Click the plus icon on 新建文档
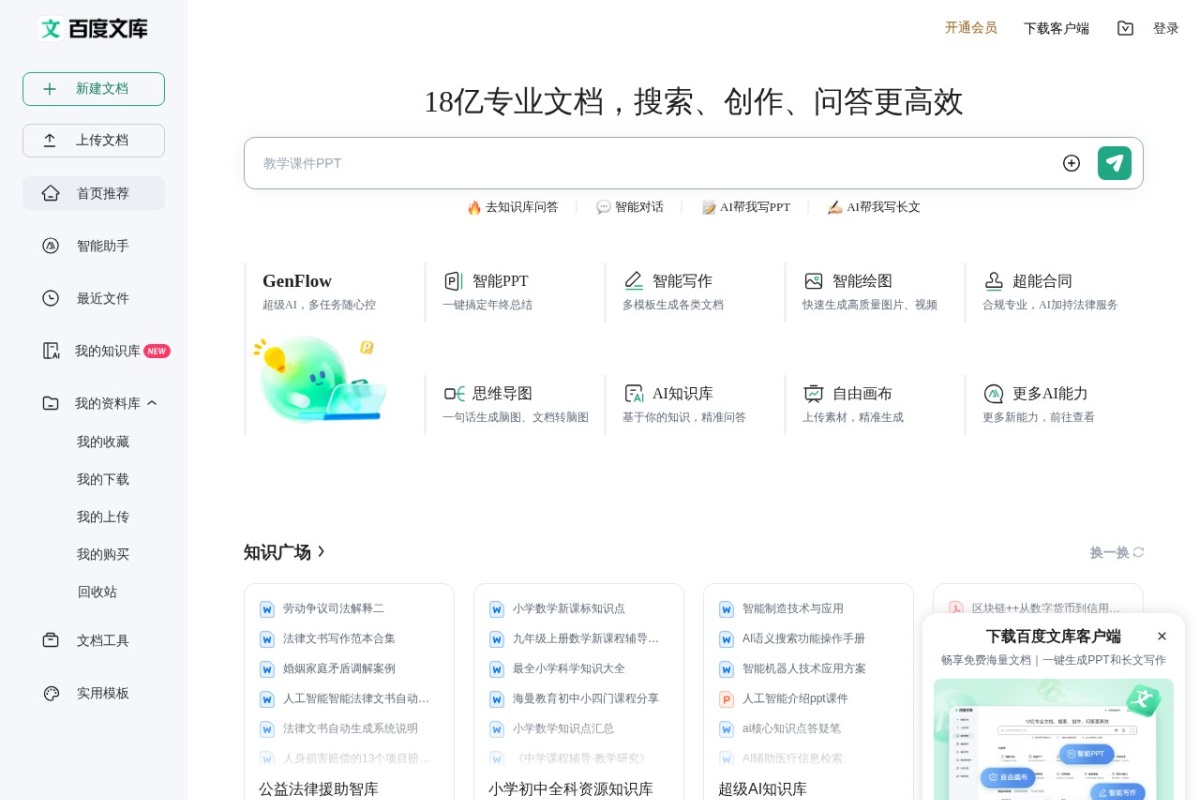 point(50,89)
